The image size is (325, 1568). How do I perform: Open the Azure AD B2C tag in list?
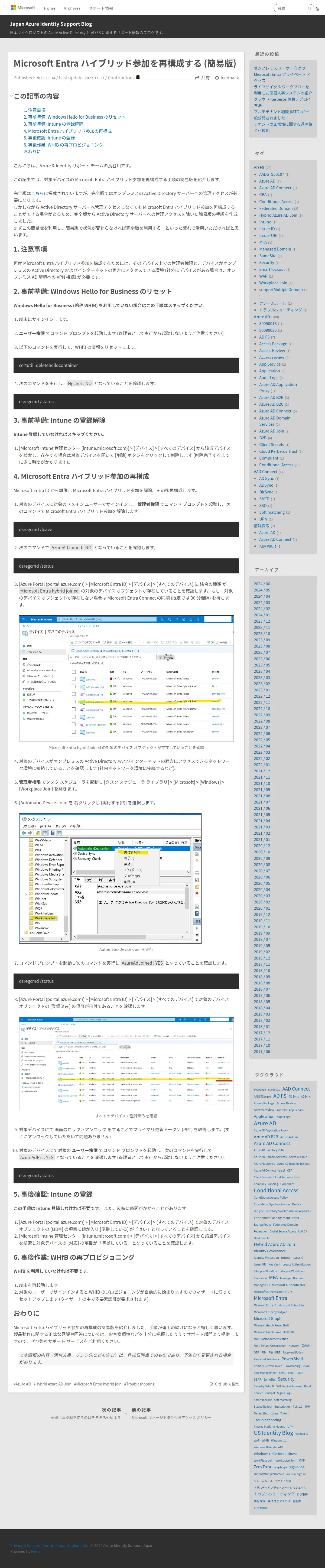[x=271, y=404]
